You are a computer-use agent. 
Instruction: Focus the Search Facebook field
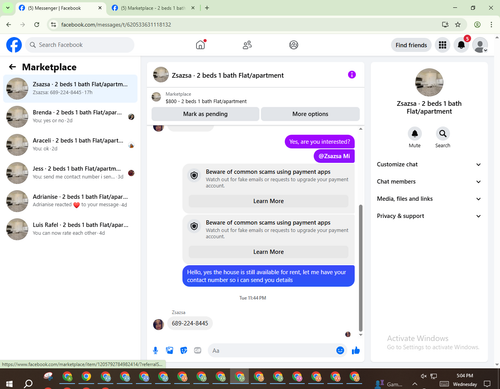tap(80, 45)
